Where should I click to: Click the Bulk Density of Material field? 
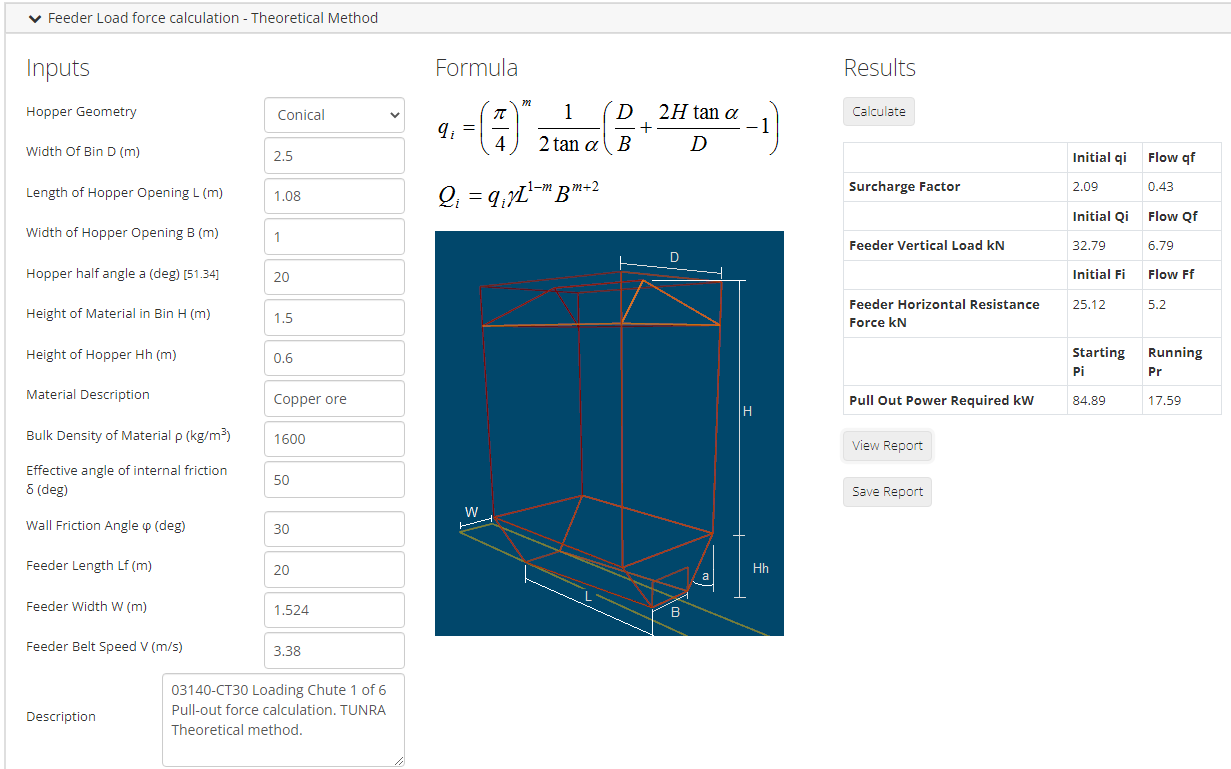(x=334, y=438)
